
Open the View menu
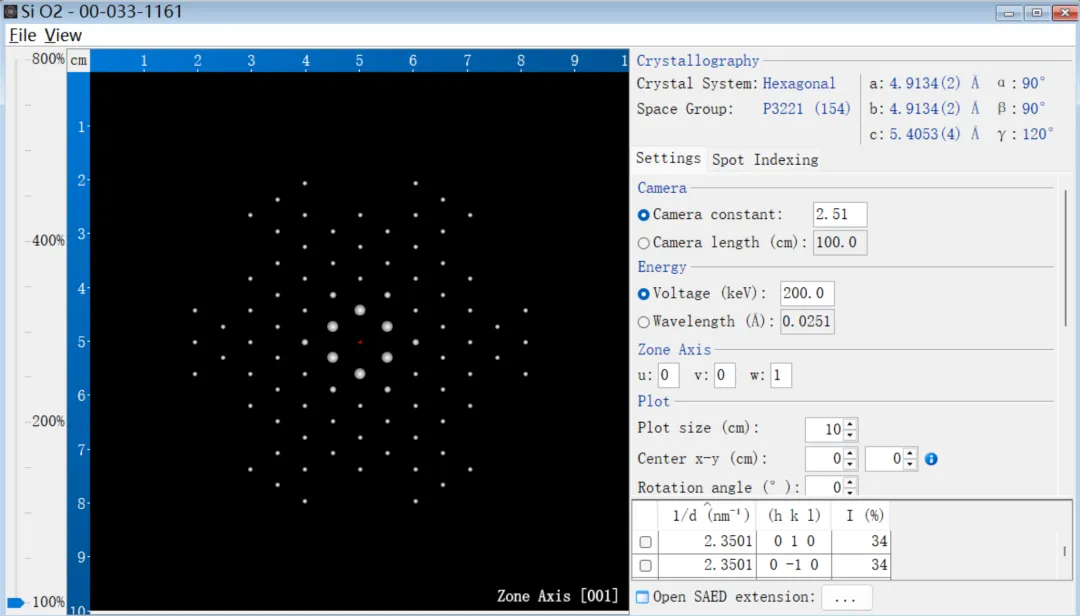pos(63,35)
